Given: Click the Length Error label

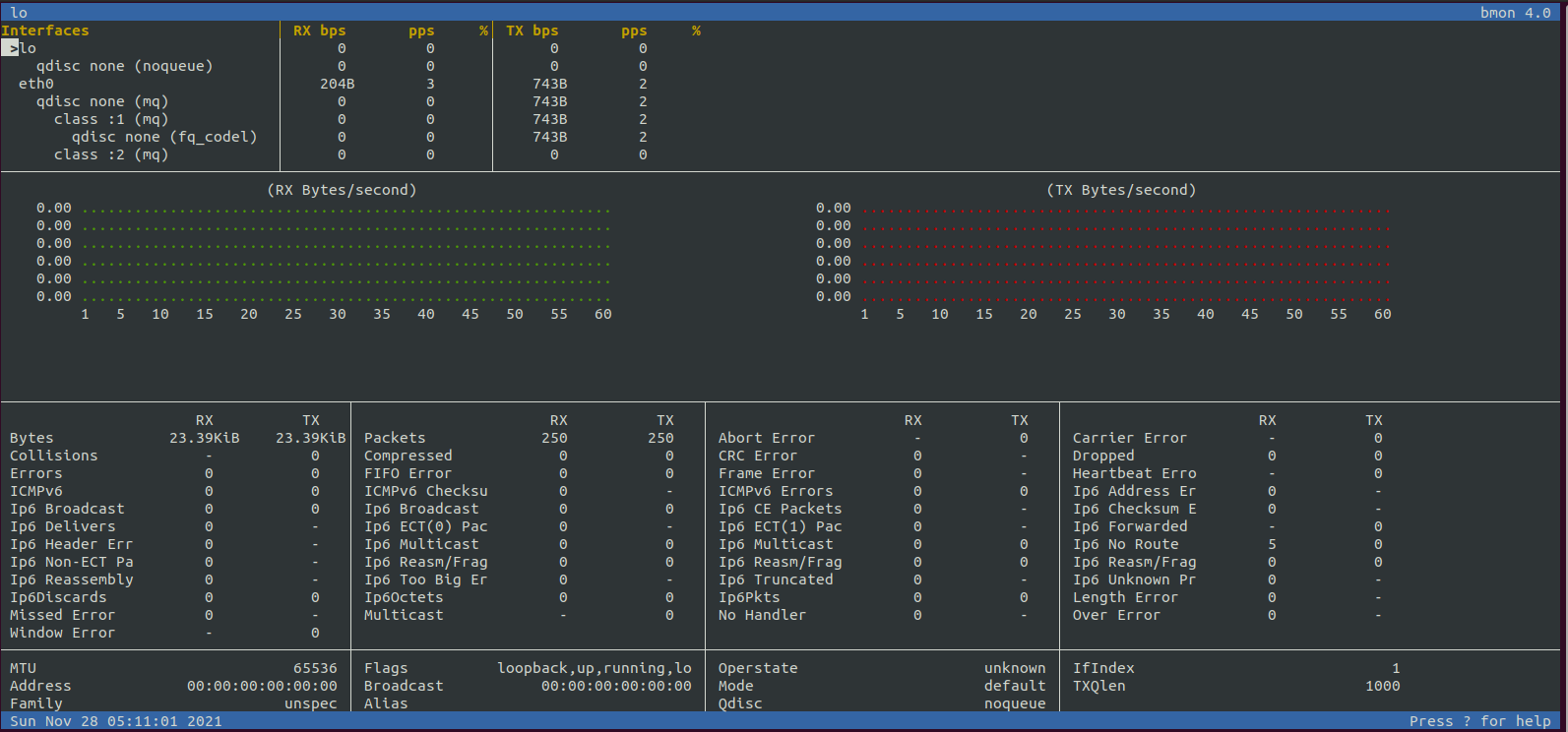Looking at the screenshot, I should pos(1126,597).
